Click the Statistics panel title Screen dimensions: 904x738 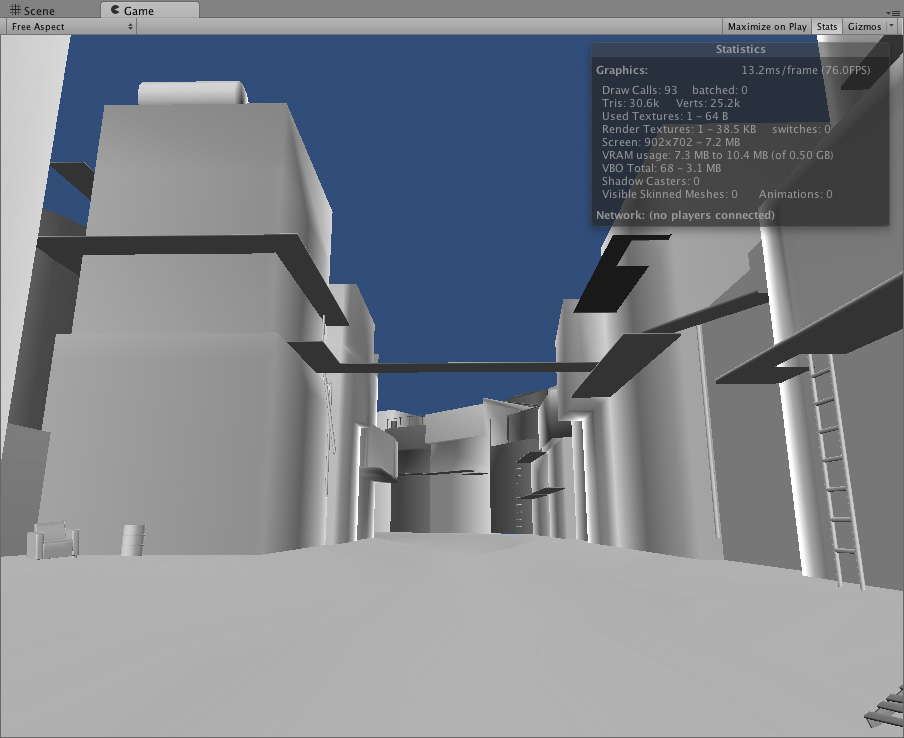(x=740, y=49)
